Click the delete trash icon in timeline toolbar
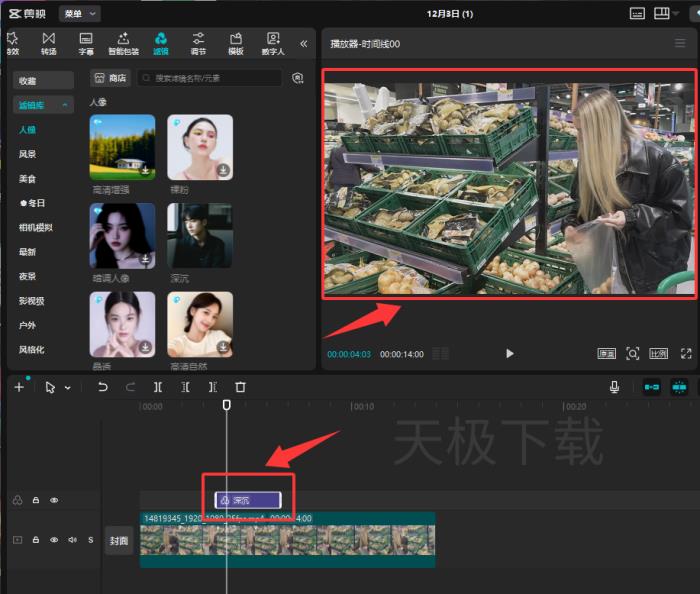This screenshot has height=594, width=700. click(240, 387)
